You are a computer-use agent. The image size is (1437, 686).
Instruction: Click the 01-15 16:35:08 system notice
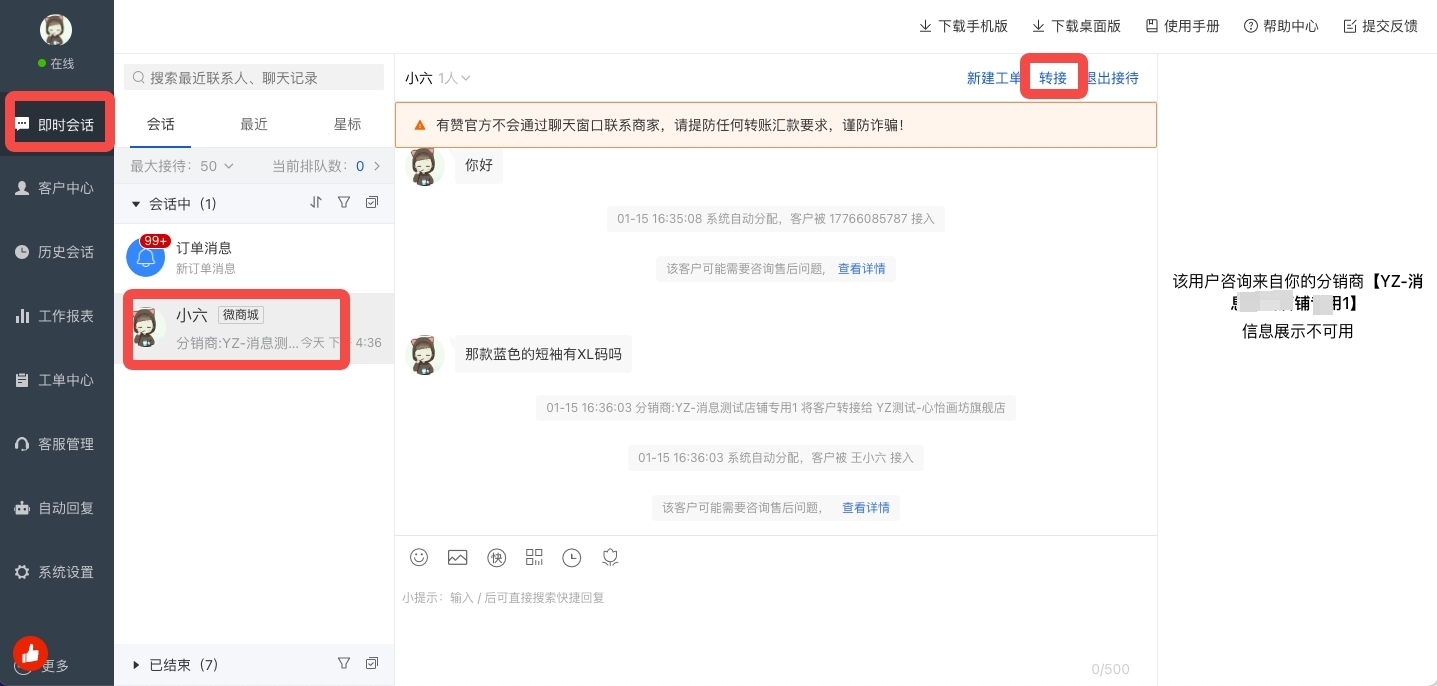pyautogui.click(x=775, y=218)
